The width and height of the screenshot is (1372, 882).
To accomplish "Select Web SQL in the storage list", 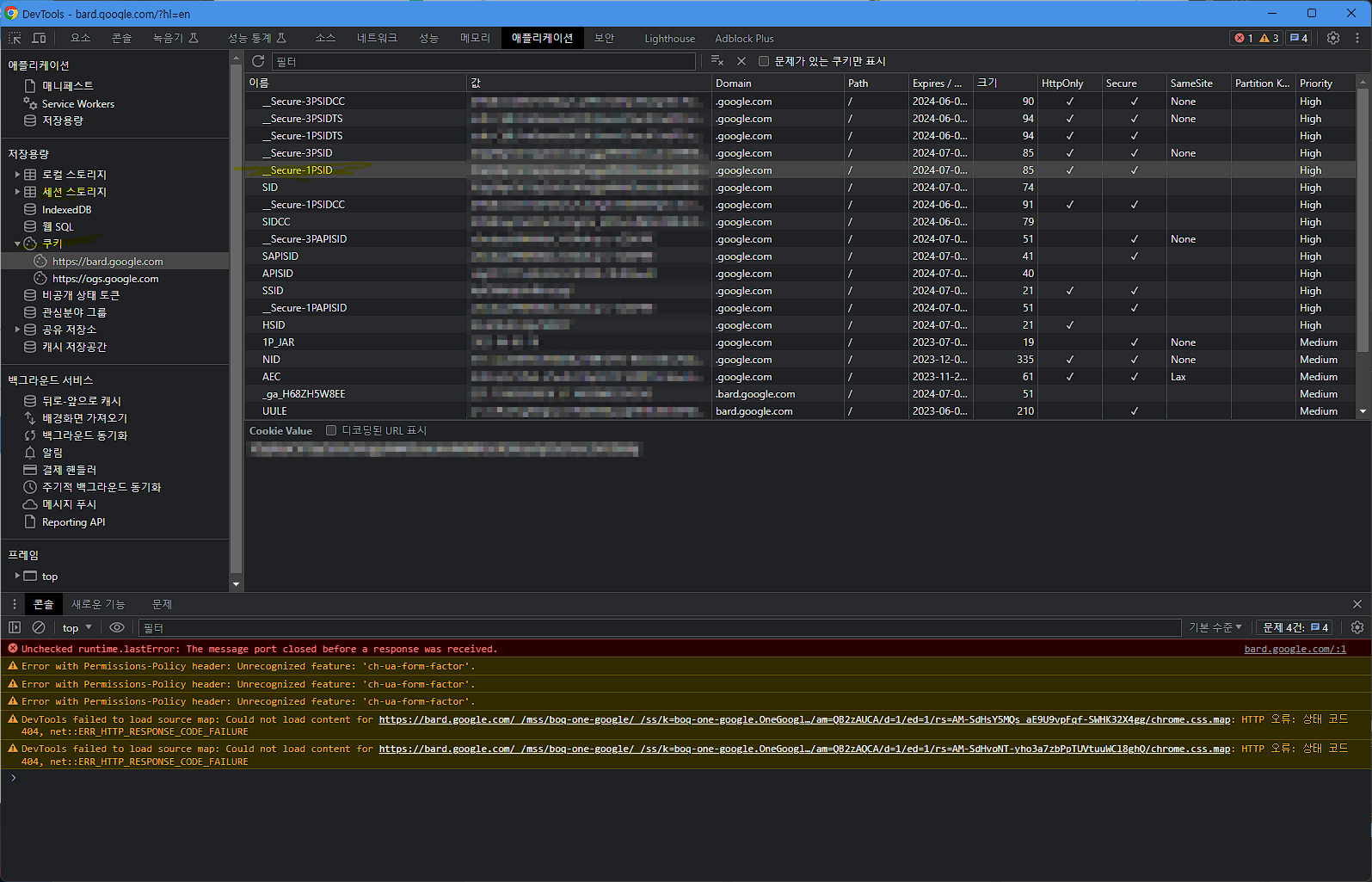I will (x=58, y=226).
